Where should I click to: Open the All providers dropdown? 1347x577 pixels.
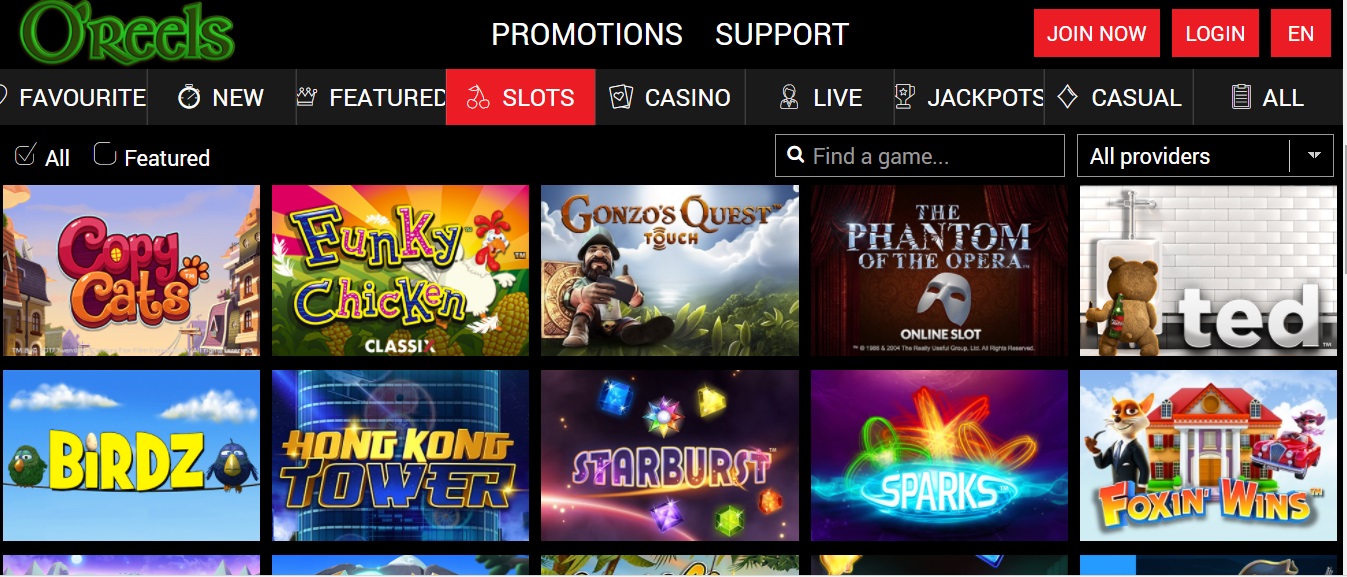tap(1205, 156)
